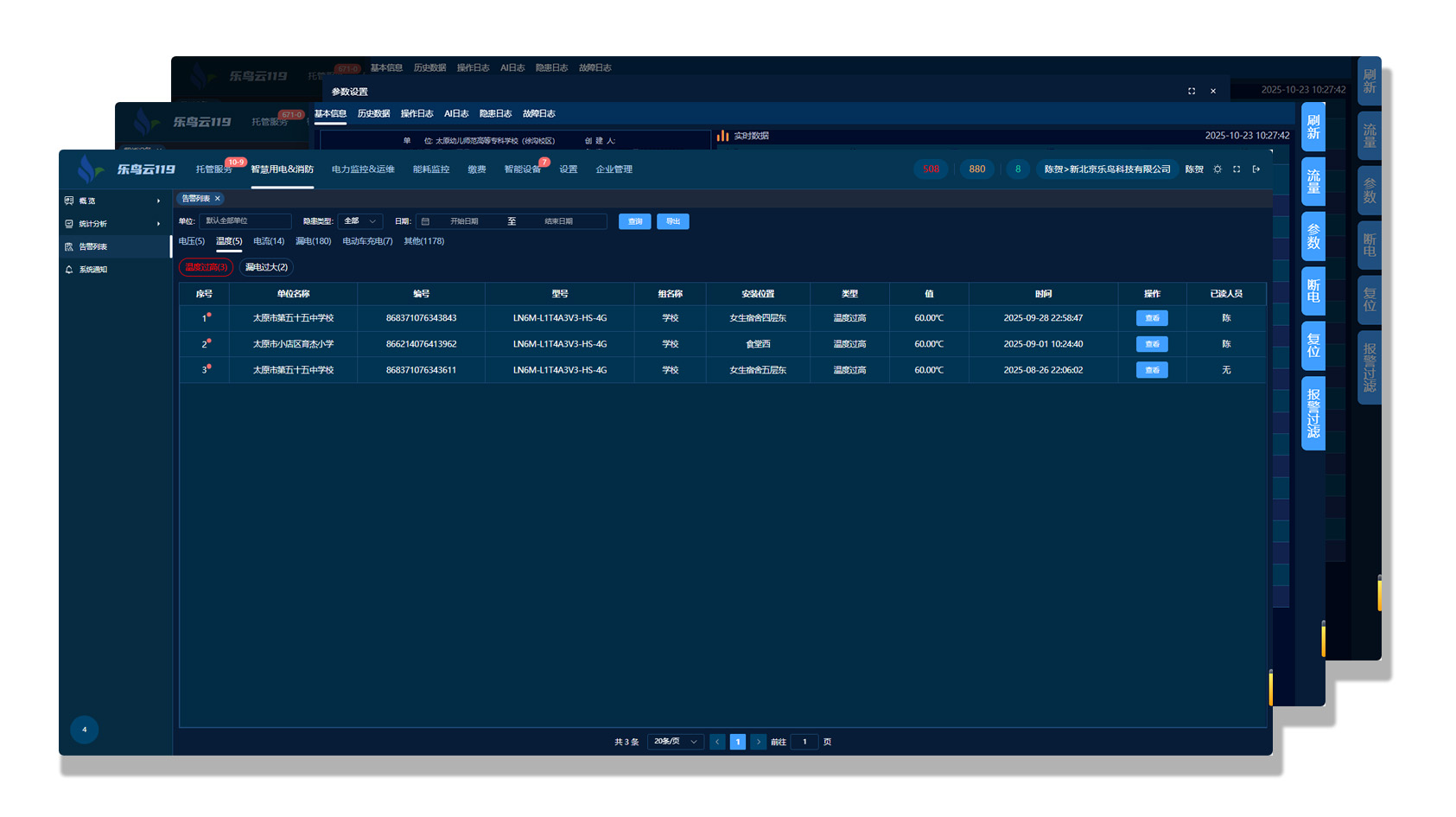Click the fullscreen icon in the top header
The width and height of the screenshot is (1456, 817).
click(x=1237, y=169)
